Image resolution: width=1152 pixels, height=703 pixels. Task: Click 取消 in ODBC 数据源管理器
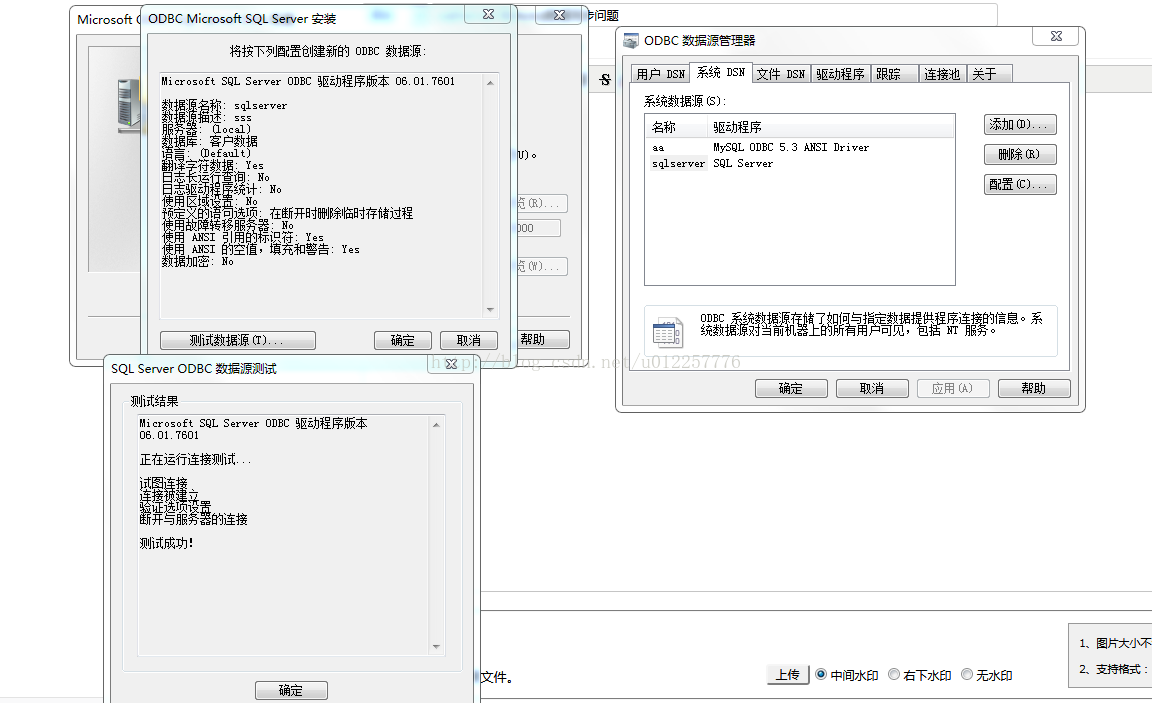872,389
